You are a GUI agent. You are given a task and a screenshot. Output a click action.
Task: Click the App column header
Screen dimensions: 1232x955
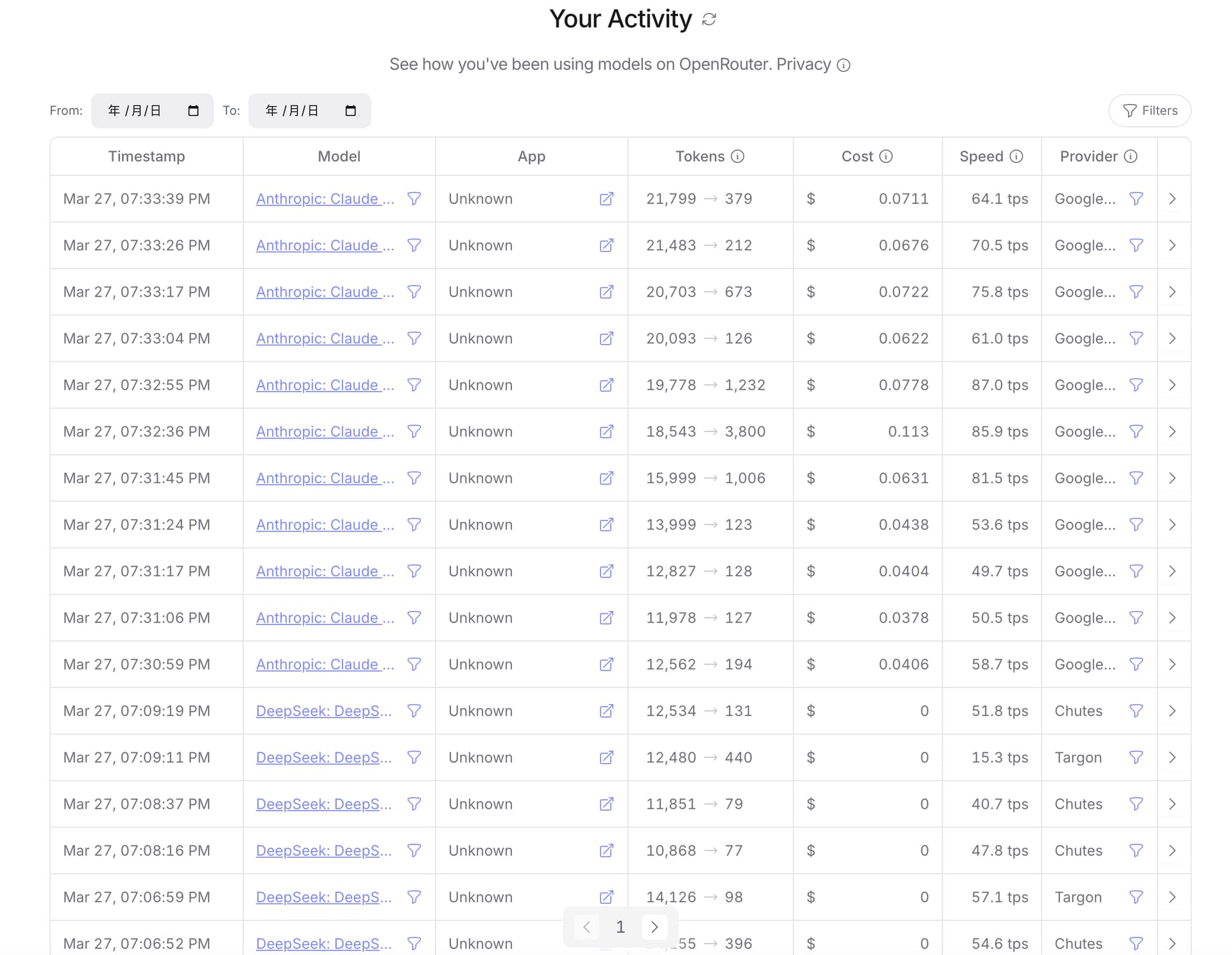531,156
